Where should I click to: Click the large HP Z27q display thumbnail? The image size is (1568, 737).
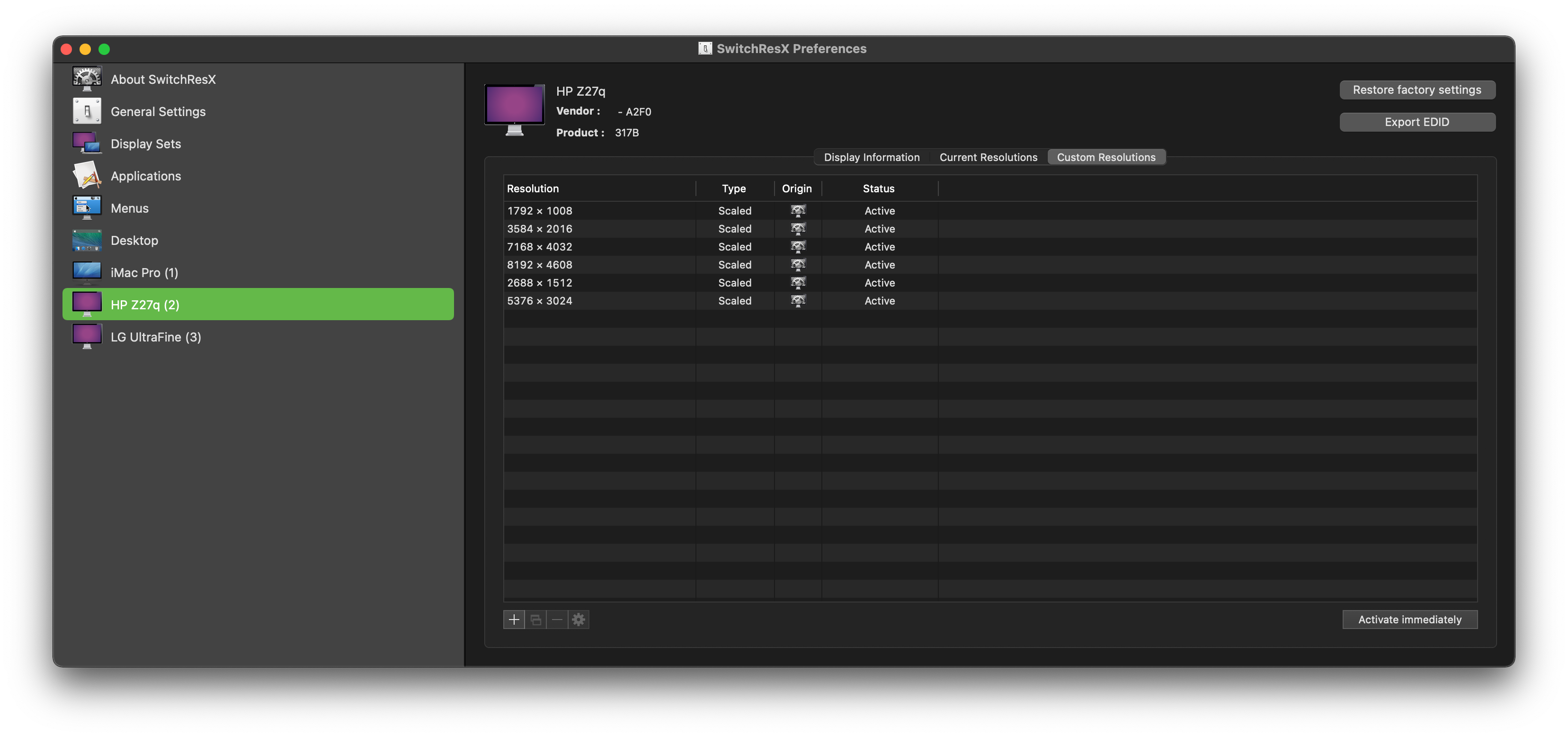click(x=514, y=109)
